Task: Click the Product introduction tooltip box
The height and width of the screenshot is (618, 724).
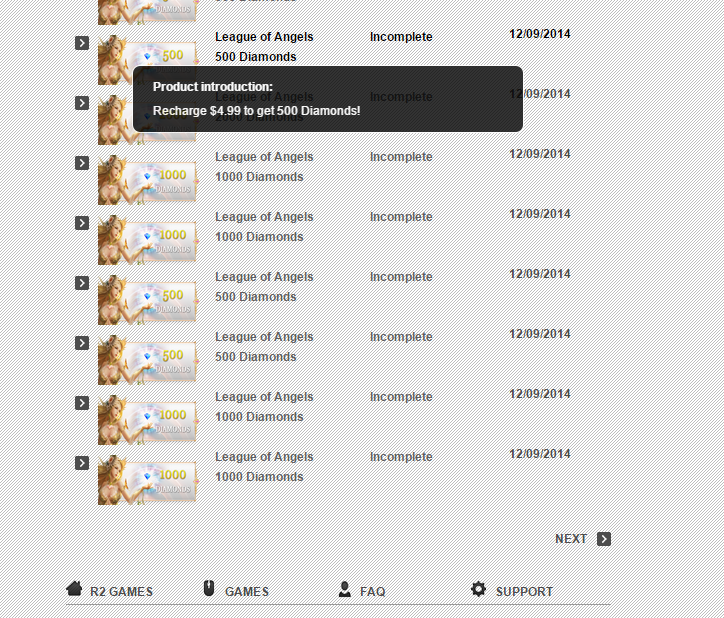Action: click(x=327, y=99)
